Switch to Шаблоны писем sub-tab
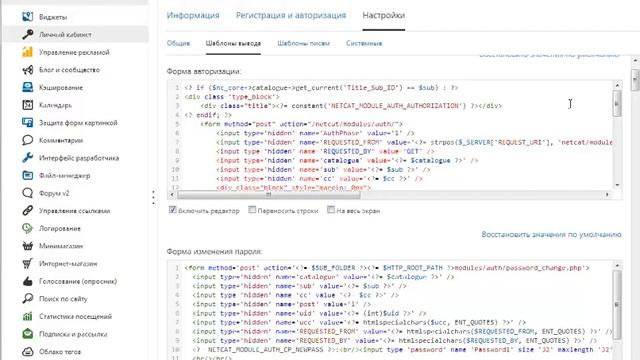Viewport: 640px width, 360px height. click(x=303, y=43)
